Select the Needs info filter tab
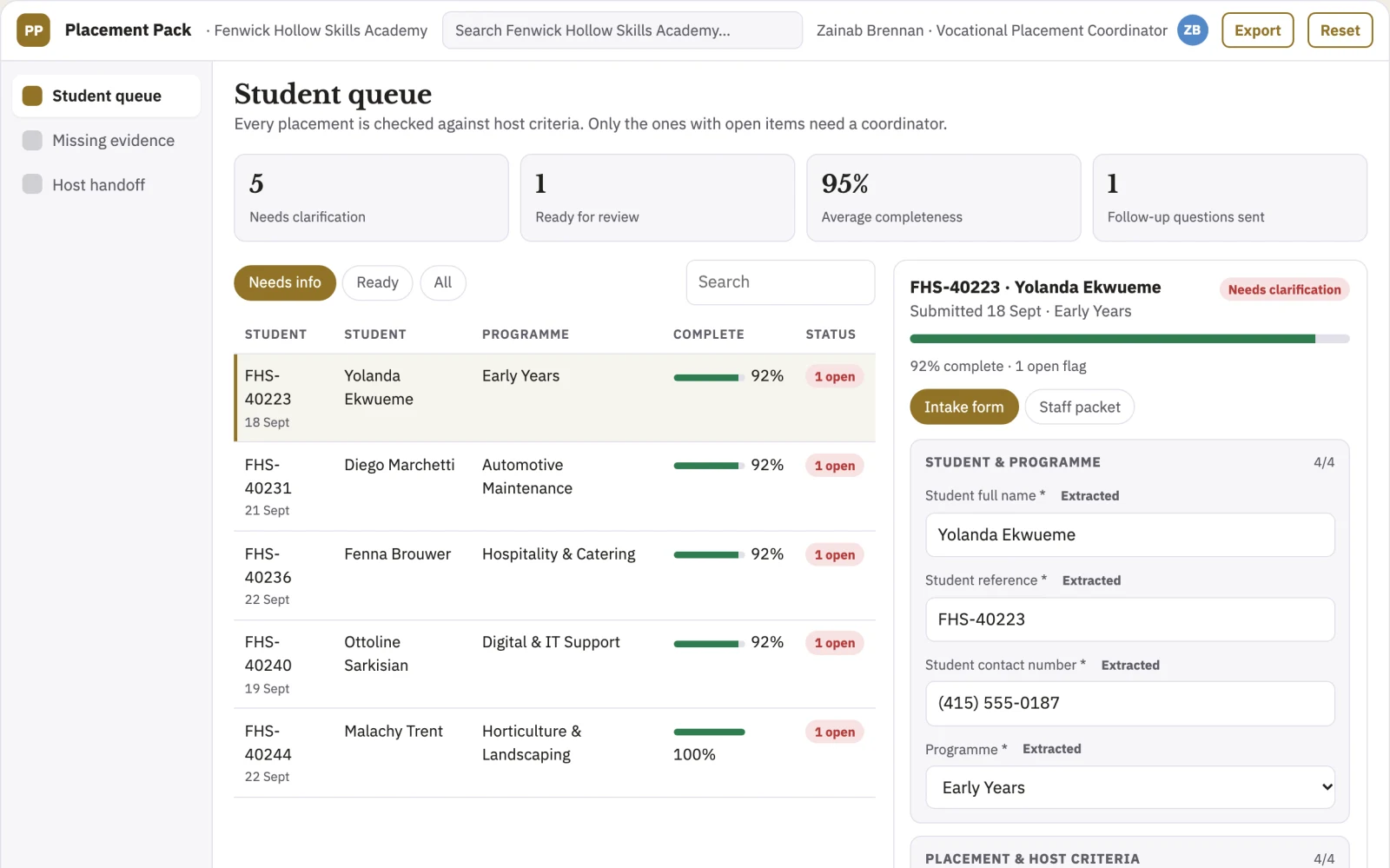This screenshot has height=868, width=1390. click(285, 282)
